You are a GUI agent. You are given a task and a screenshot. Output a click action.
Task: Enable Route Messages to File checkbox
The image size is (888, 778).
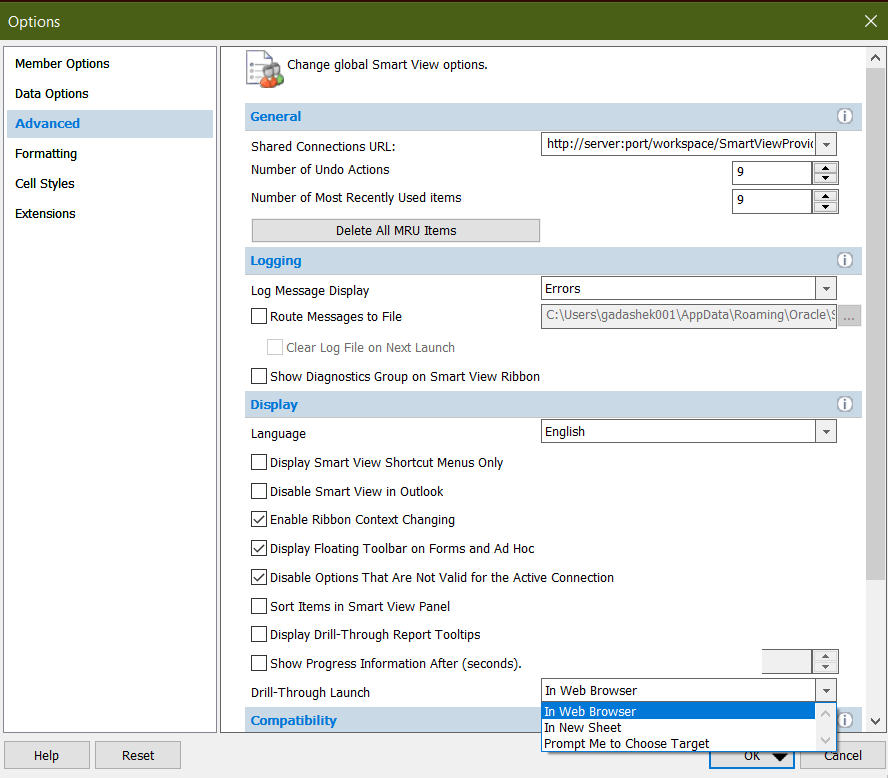[259, 317]
